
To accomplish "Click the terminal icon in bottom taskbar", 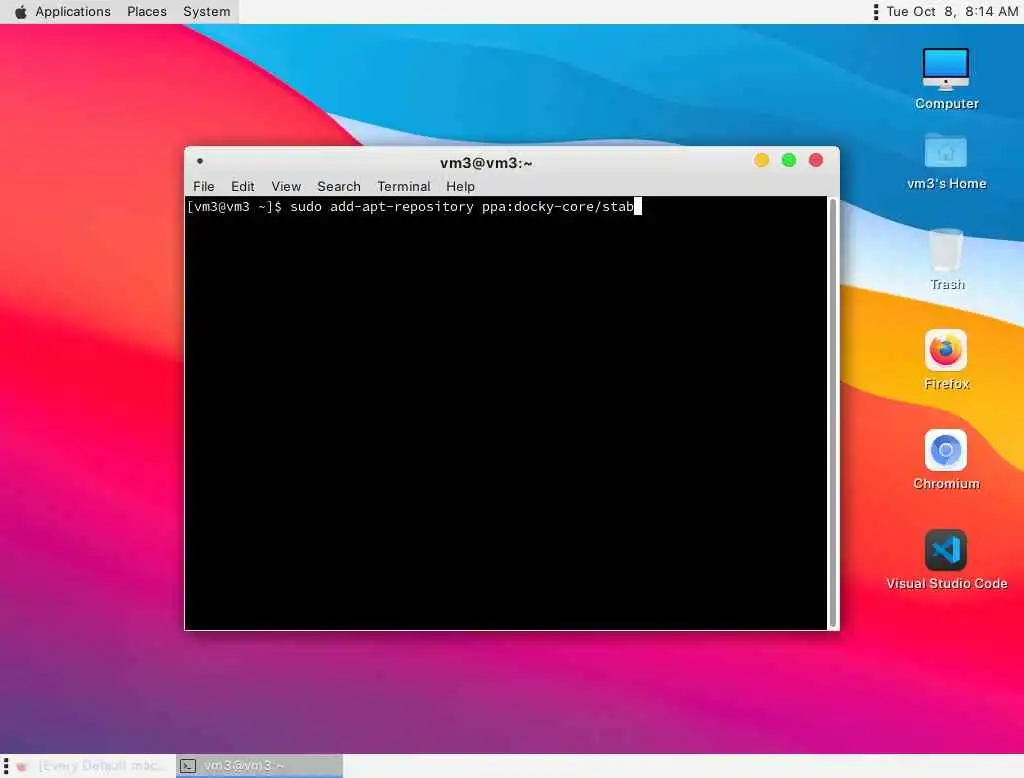I will [x=187, y=766].
